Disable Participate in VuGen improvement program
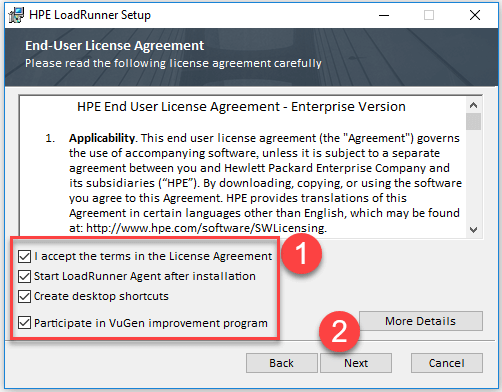Screen dimensions: 502x392 coord(25,323)
